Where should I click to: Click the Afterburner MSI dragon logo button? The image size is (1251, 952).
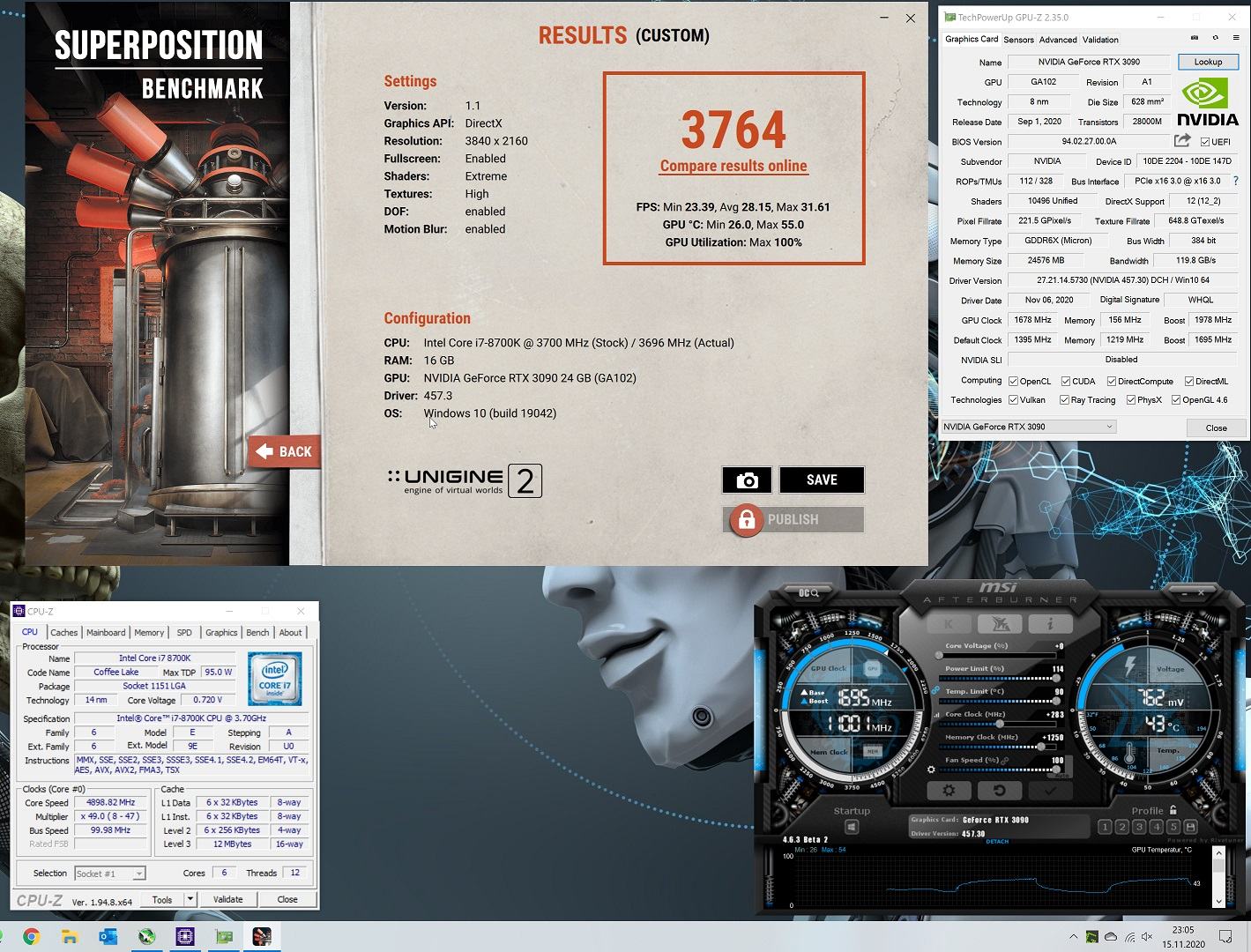coord(1000,624)
